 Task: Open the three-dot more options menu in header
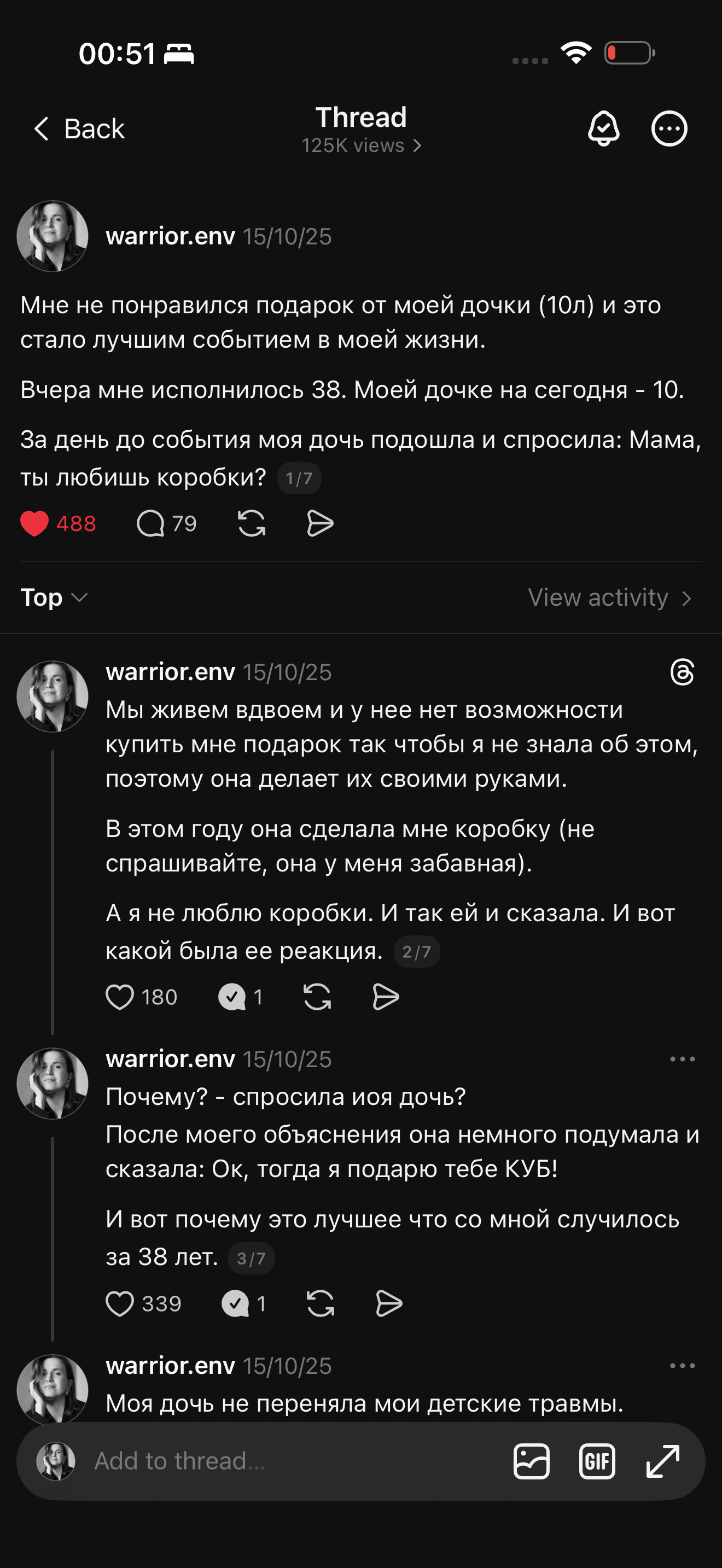(669, 128)
